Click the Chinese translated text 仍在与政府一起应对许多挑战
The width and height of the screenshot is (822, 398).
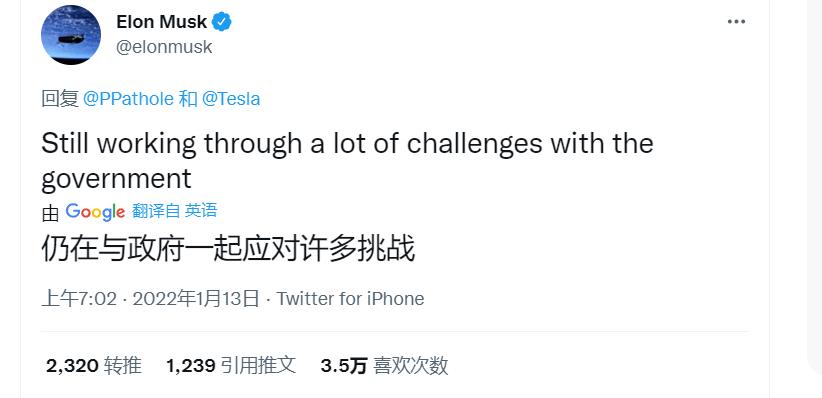click(228, 249)
